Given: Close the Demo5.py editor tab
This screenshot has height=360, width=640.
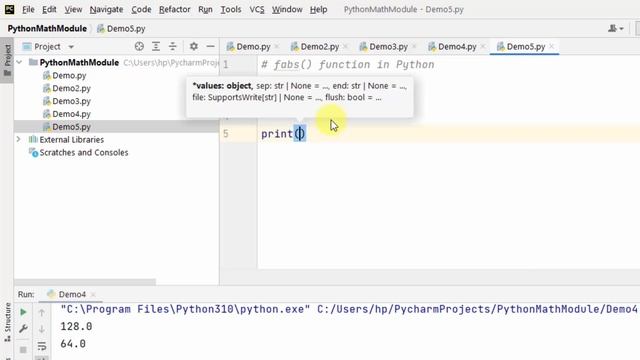Looking at the screenshot, I should [551, 47].
